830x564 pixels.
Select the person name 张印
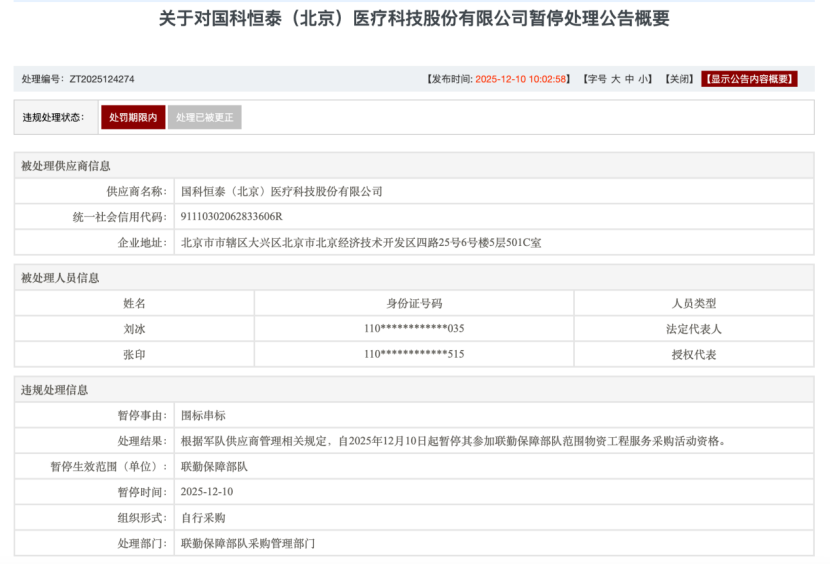point(134,354)
